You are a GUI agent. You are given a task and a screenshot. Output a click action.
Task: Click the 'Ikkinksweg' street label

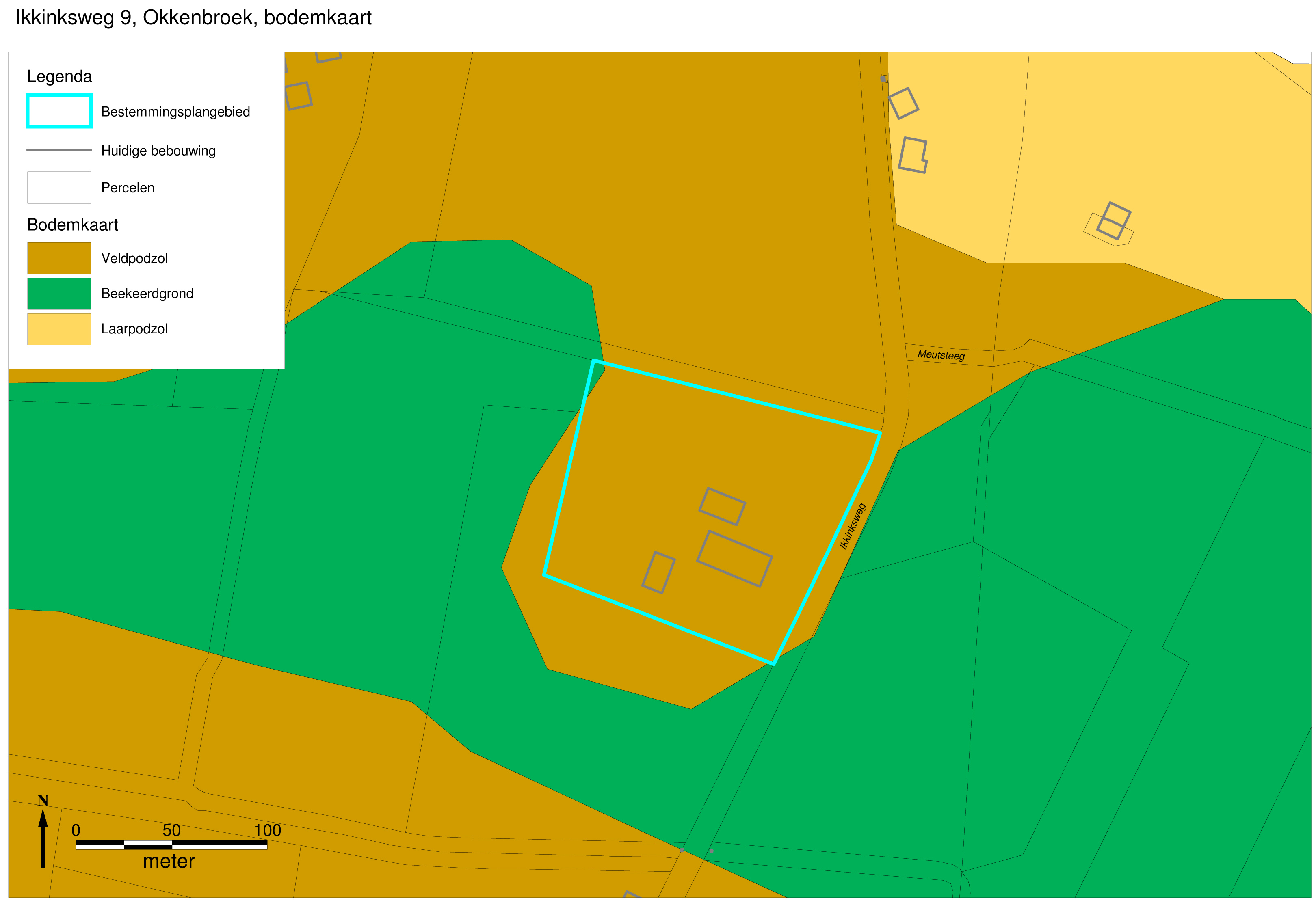[x=854, y=527]
